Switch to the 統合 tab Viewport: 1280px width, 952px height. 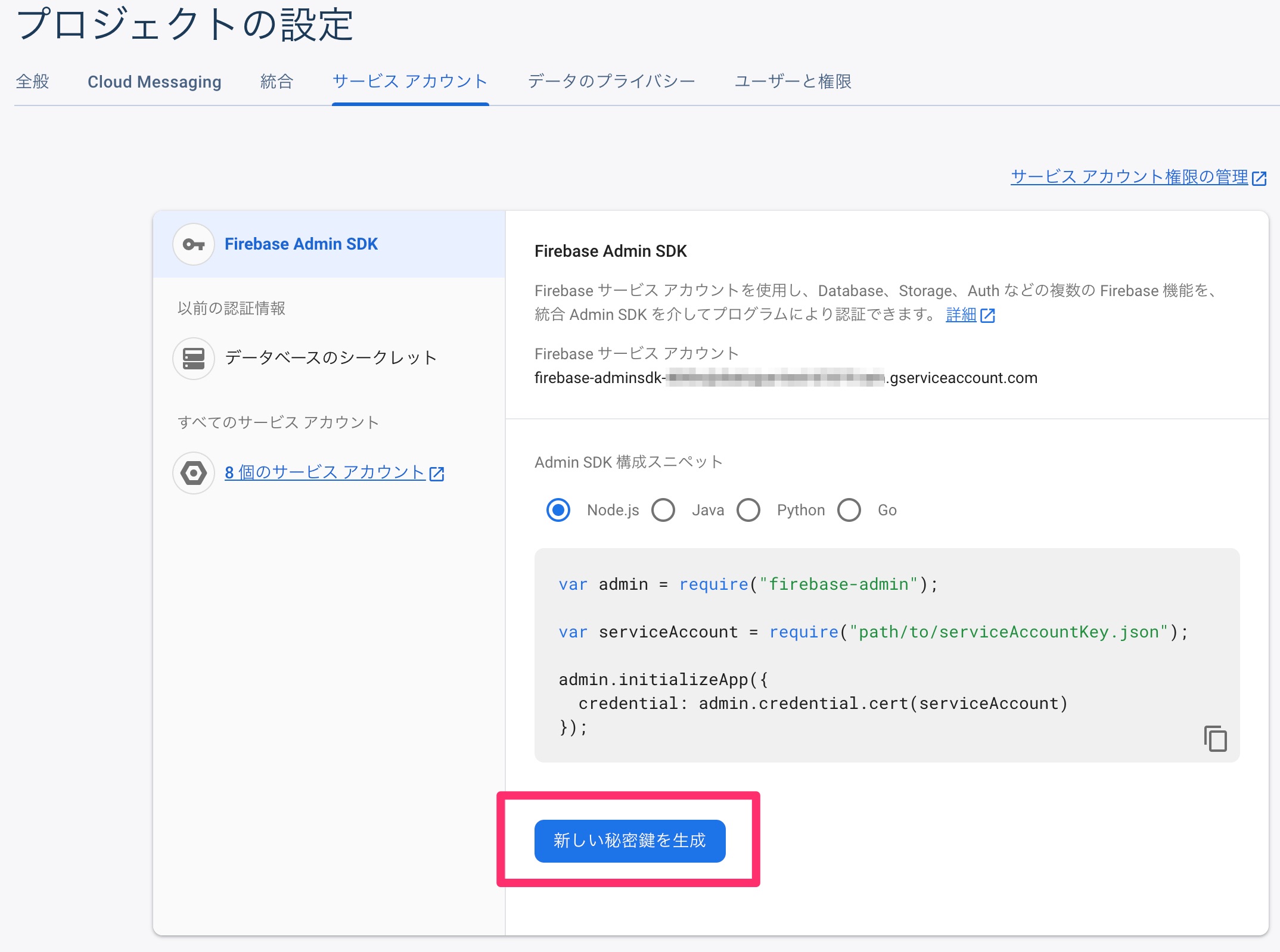point(276,82)
